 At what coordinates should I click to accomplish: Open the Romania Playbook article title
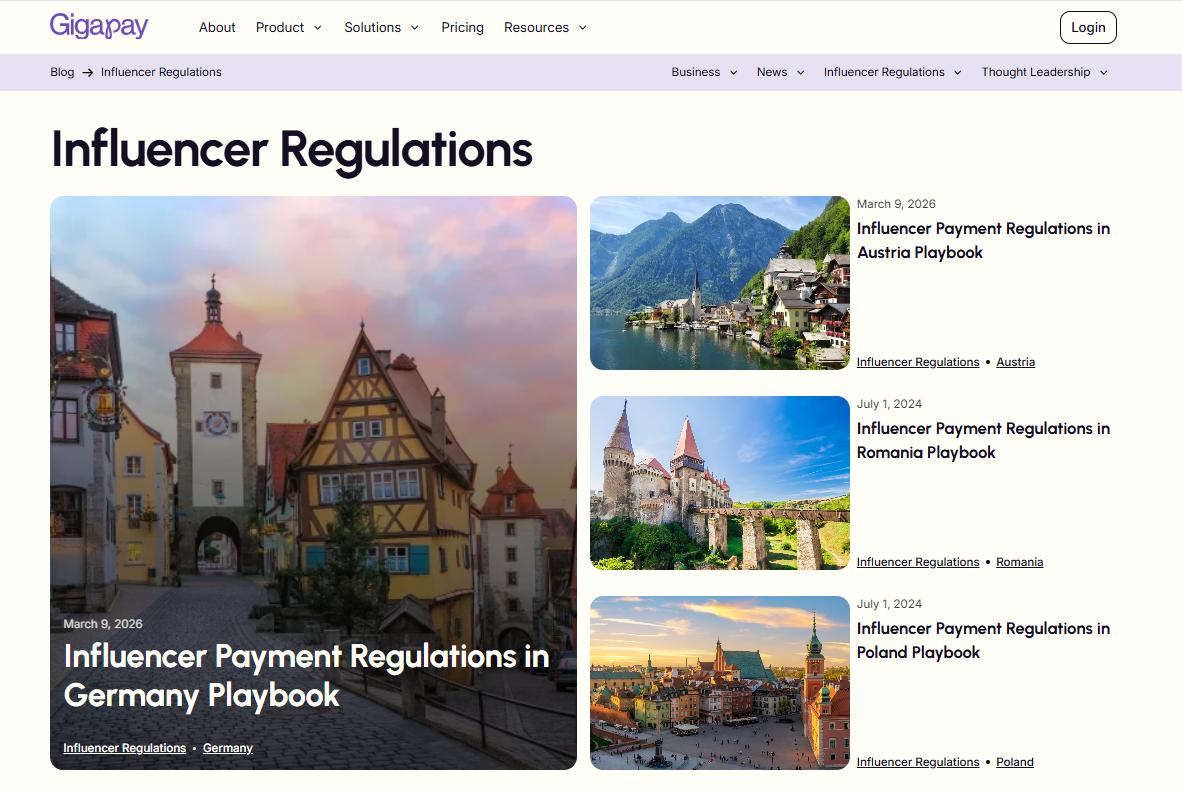[983, 440]
